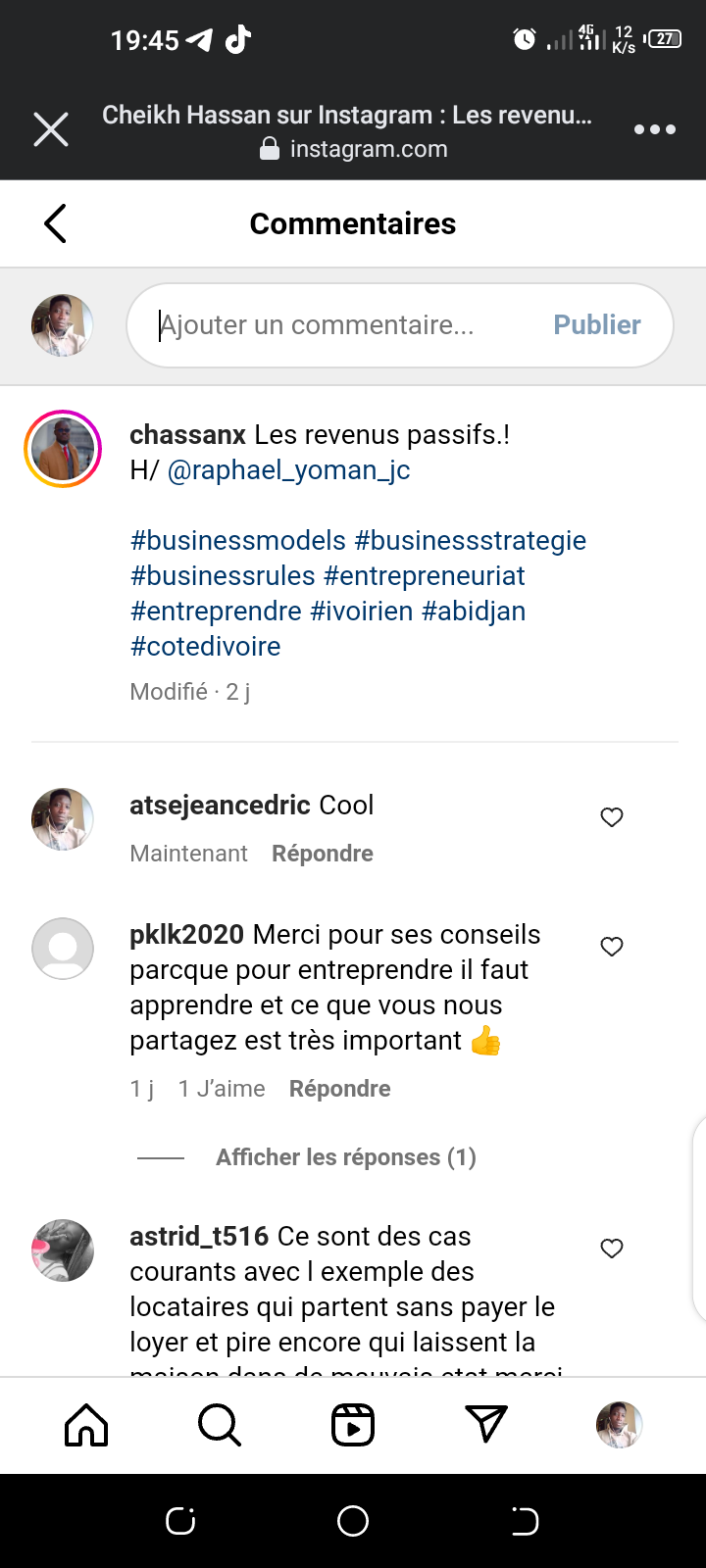The height and width of the screenshot is (1568, 706).
Task: Like the atsejeancedric "Cool" comment
Action: coord(612,817)
